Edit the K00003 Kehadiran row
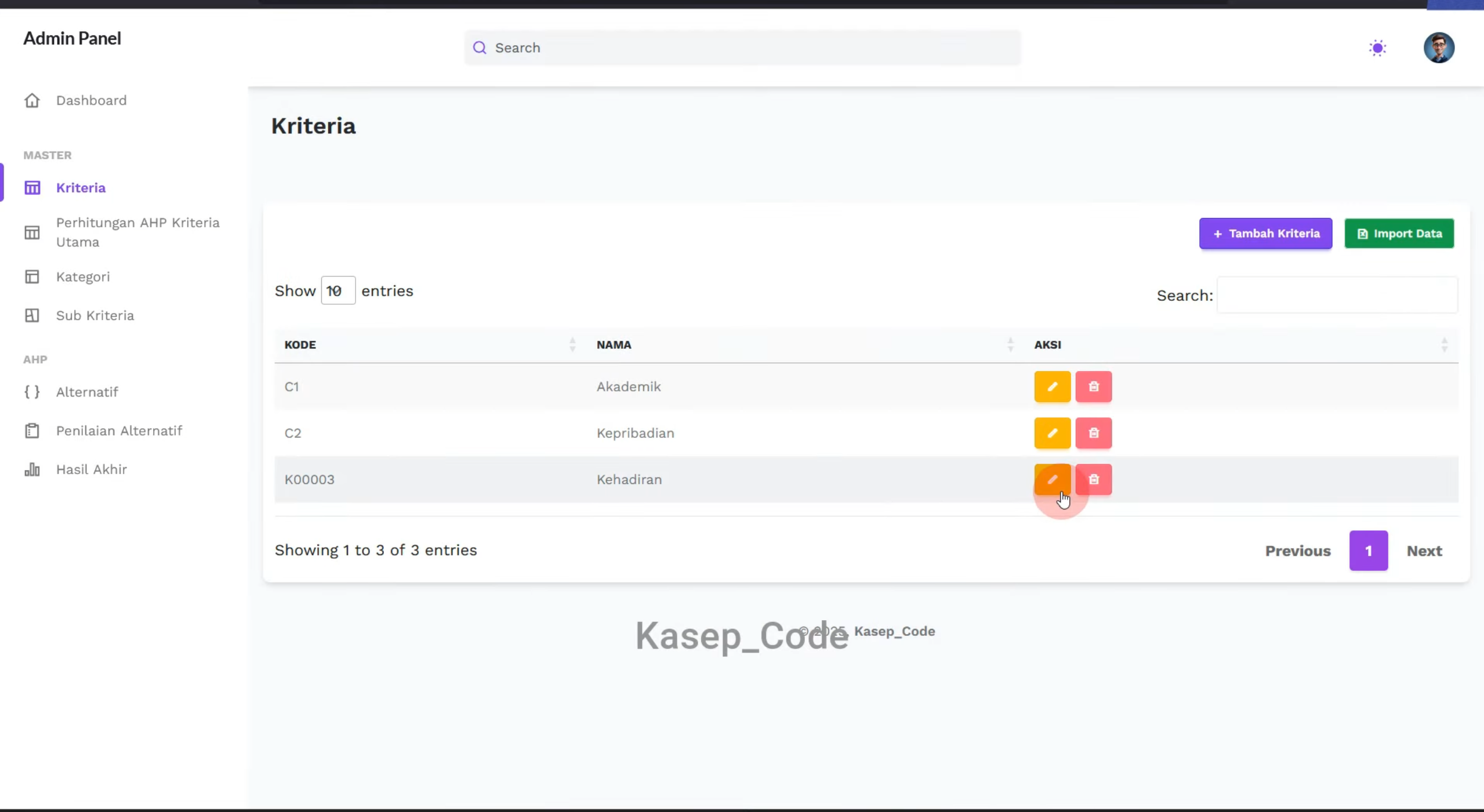This screenshot has width=1484, height=812. tap(1053, 479)
